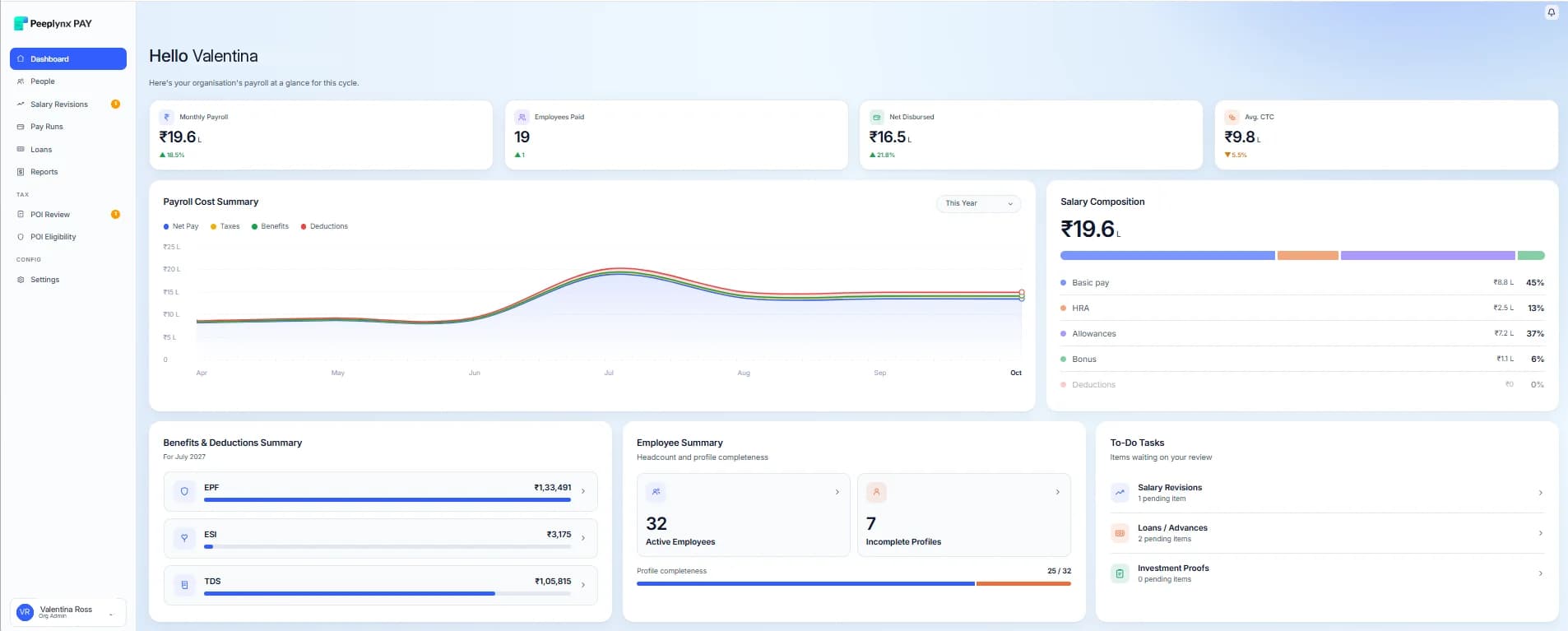Screen dimensions: 1568x631
Task: Toggle the Deductions legend series
Action: (324, 226)
